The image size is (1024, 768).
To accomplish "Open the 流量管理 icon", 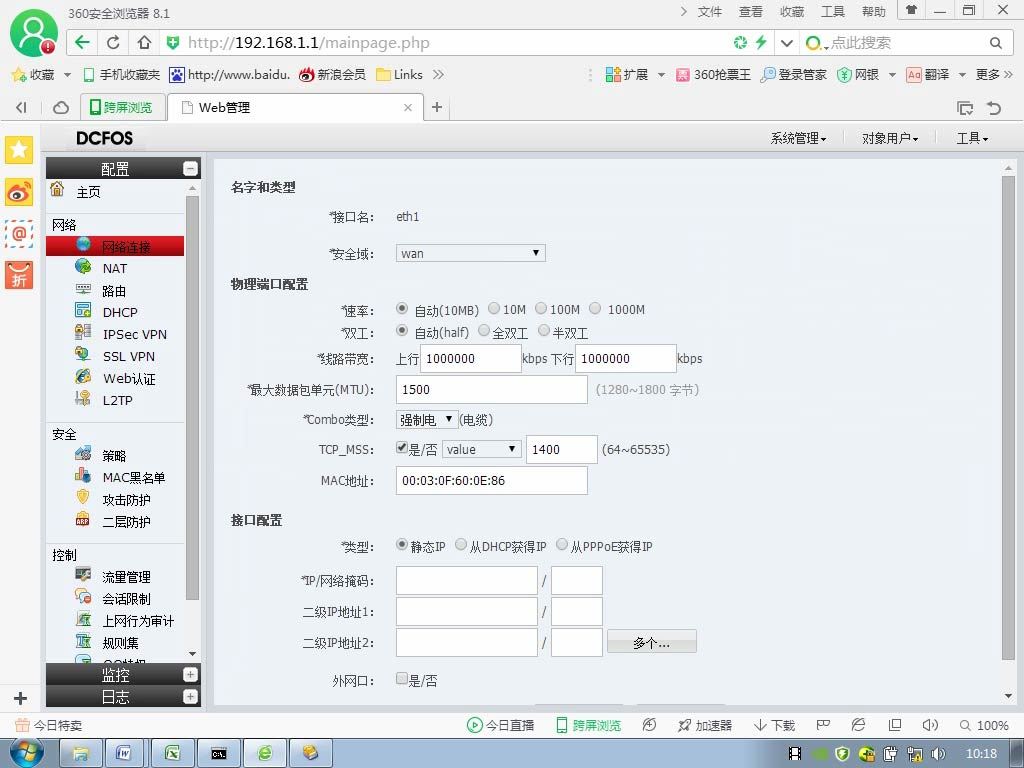I will click(x=83, y=575).
